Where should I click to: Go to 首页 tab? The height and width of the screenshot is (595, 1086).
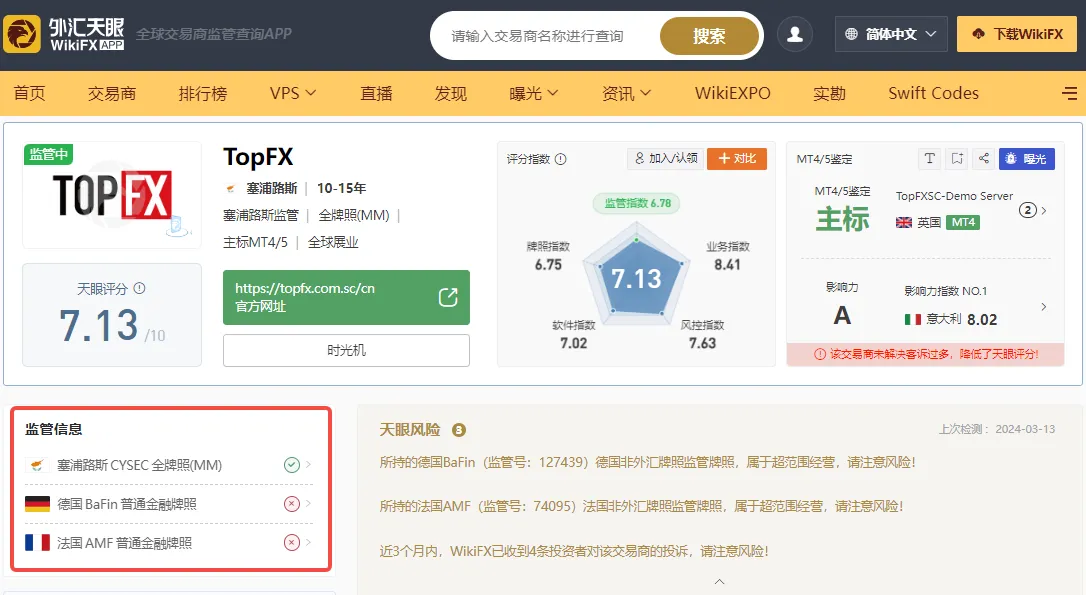[29, 93]
